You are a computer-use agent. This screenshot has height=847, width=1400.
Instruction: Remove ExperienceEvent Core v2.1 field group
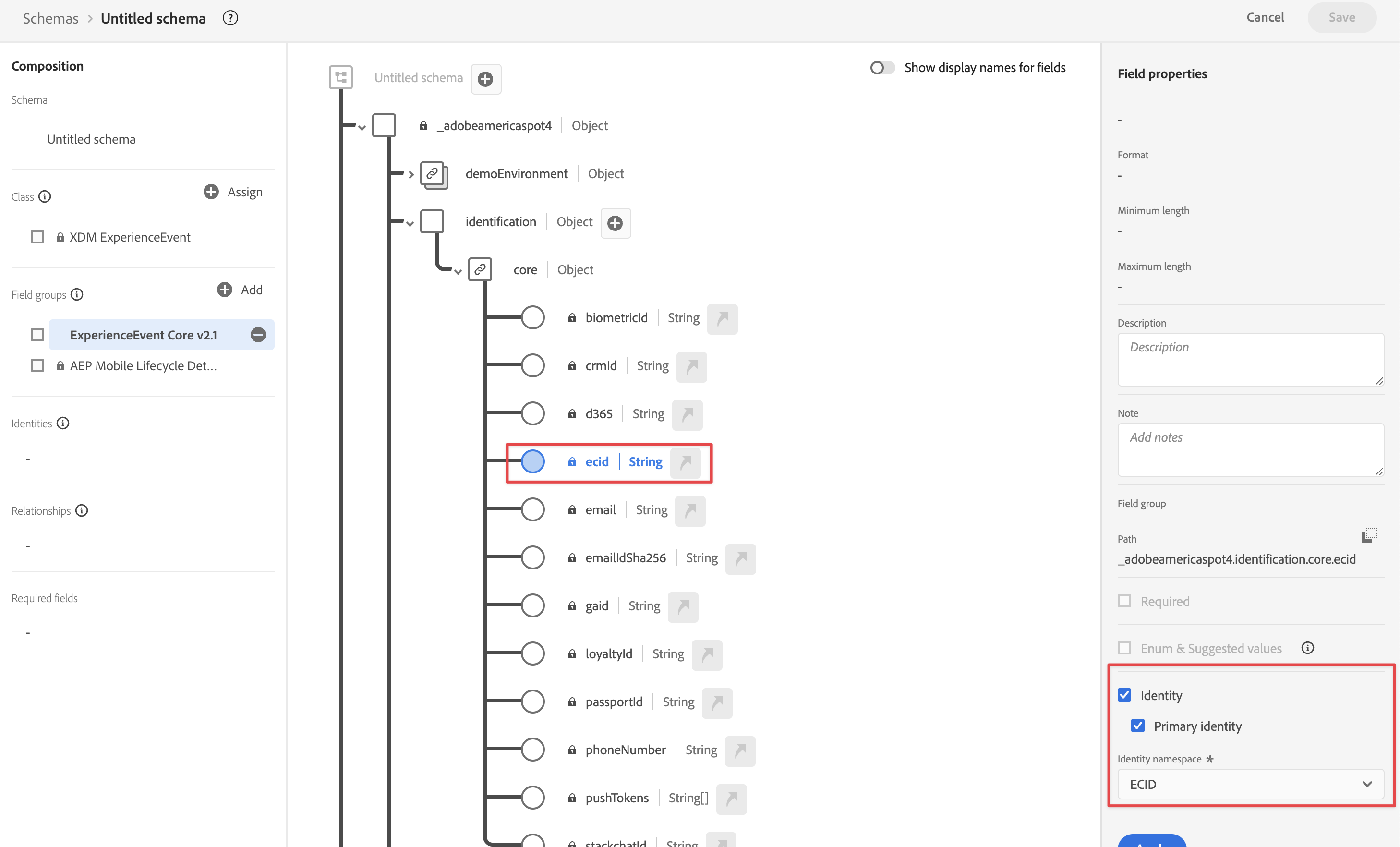pyautogui.click(x=258, y=335)
